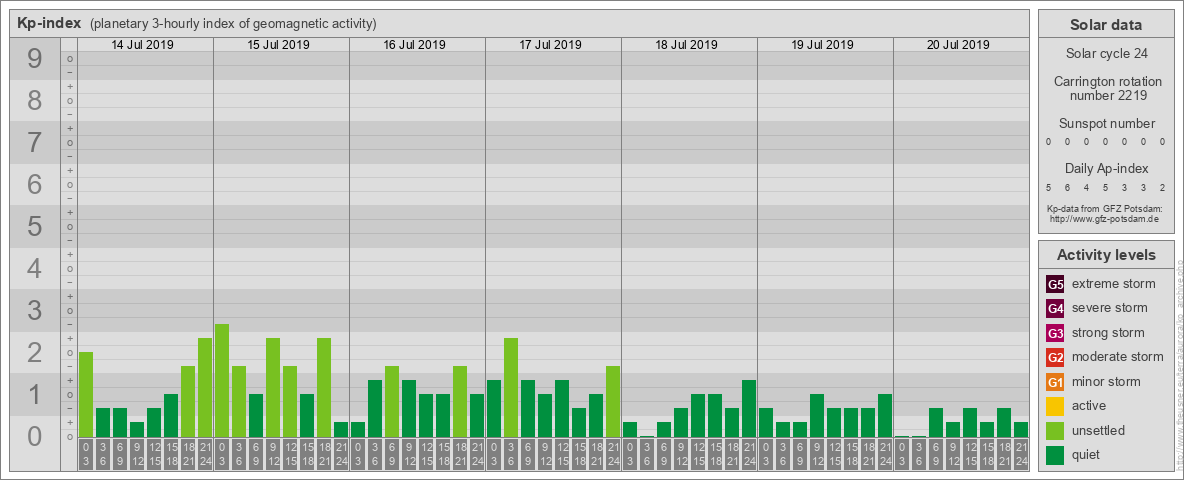The image size is (1184, 480).
Task: Click 'Activity levels' panel heading
Action: click(x=1106, y=255)
